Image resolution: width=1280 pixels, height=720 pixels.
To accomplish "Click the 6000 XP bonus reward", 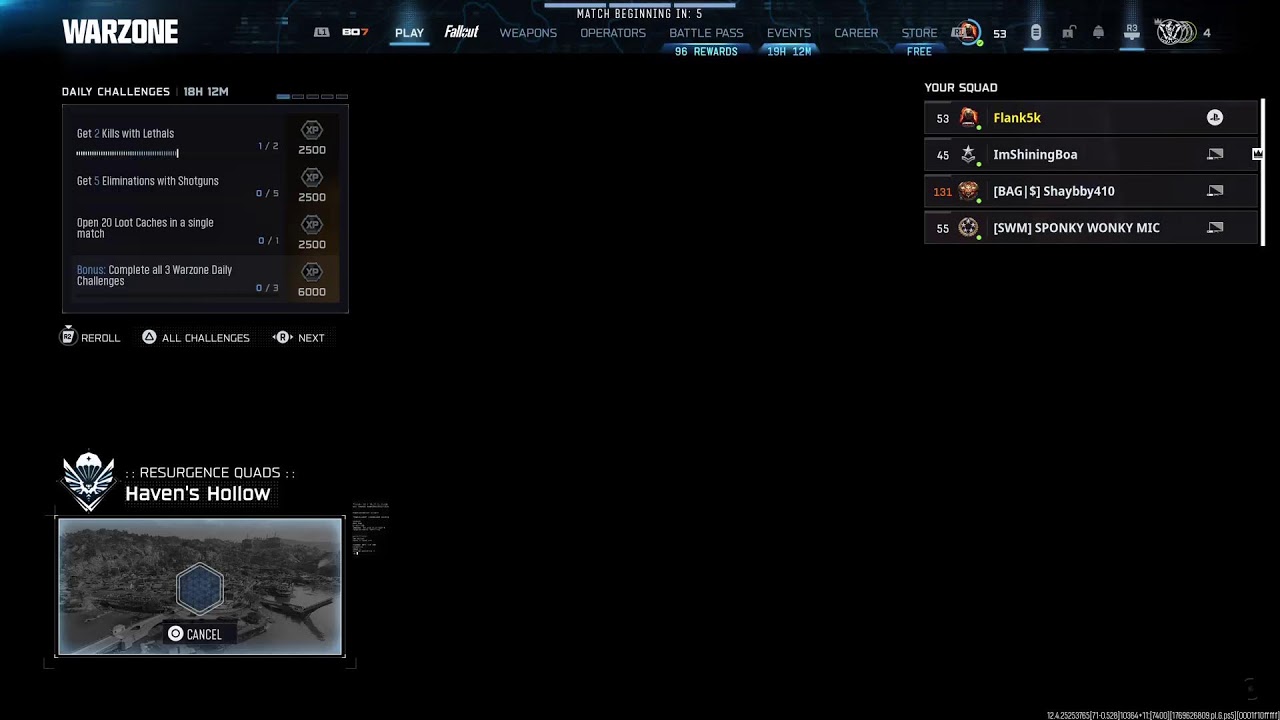I will 312,292.
